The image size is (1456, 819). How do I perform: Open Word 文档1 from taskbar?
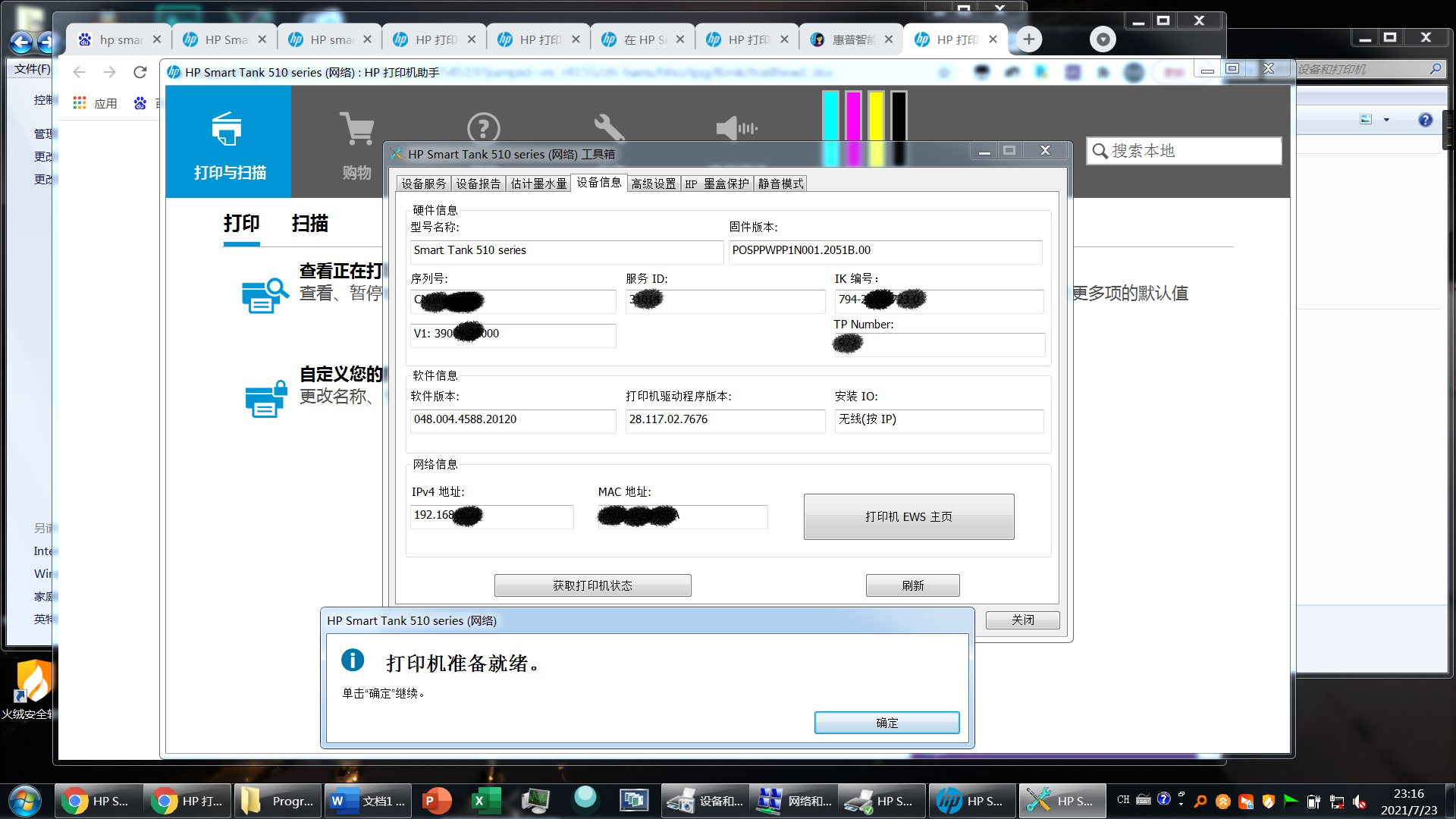click(369, 801)
